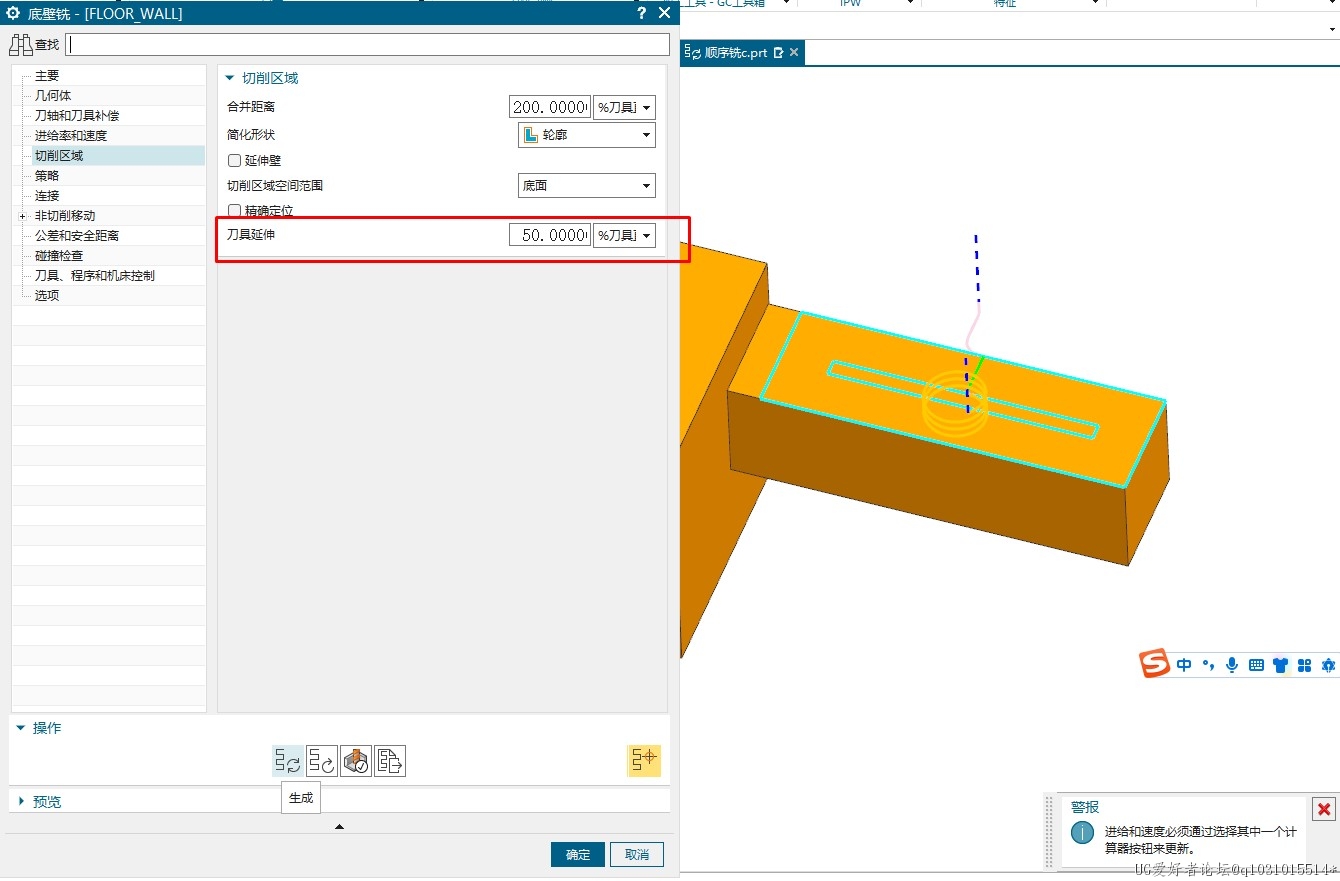This screenshot has height=881, width=1340.
Task: Open the IME soft keyboard icon
Action: (1256, 665)
